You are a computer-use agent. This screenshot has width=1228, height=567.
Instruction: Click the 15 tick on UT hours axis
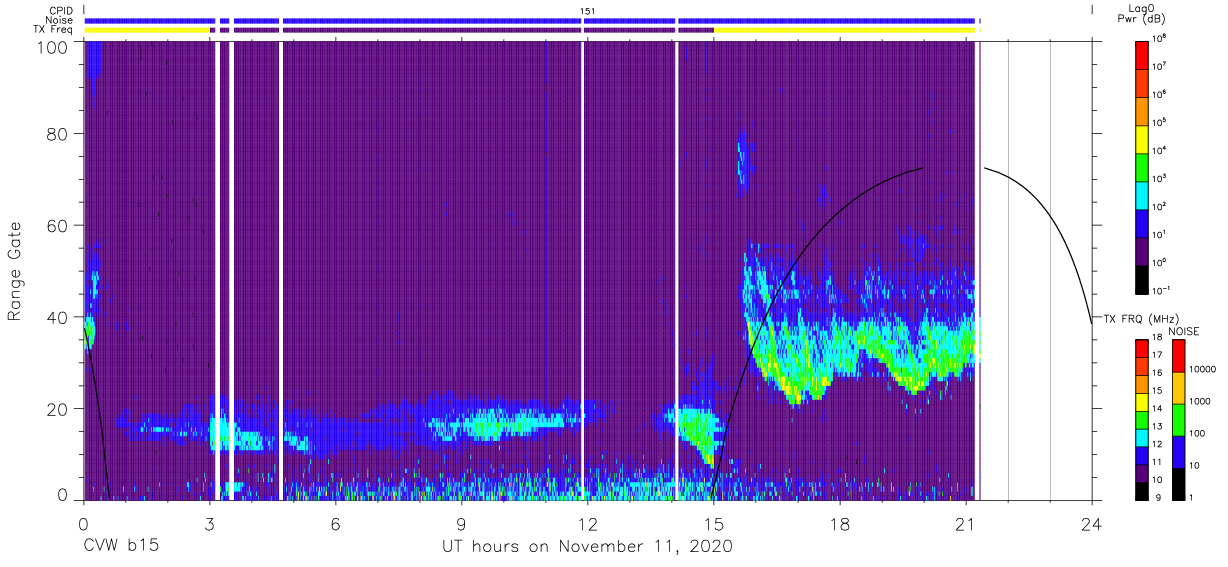[x=714, y=523]
